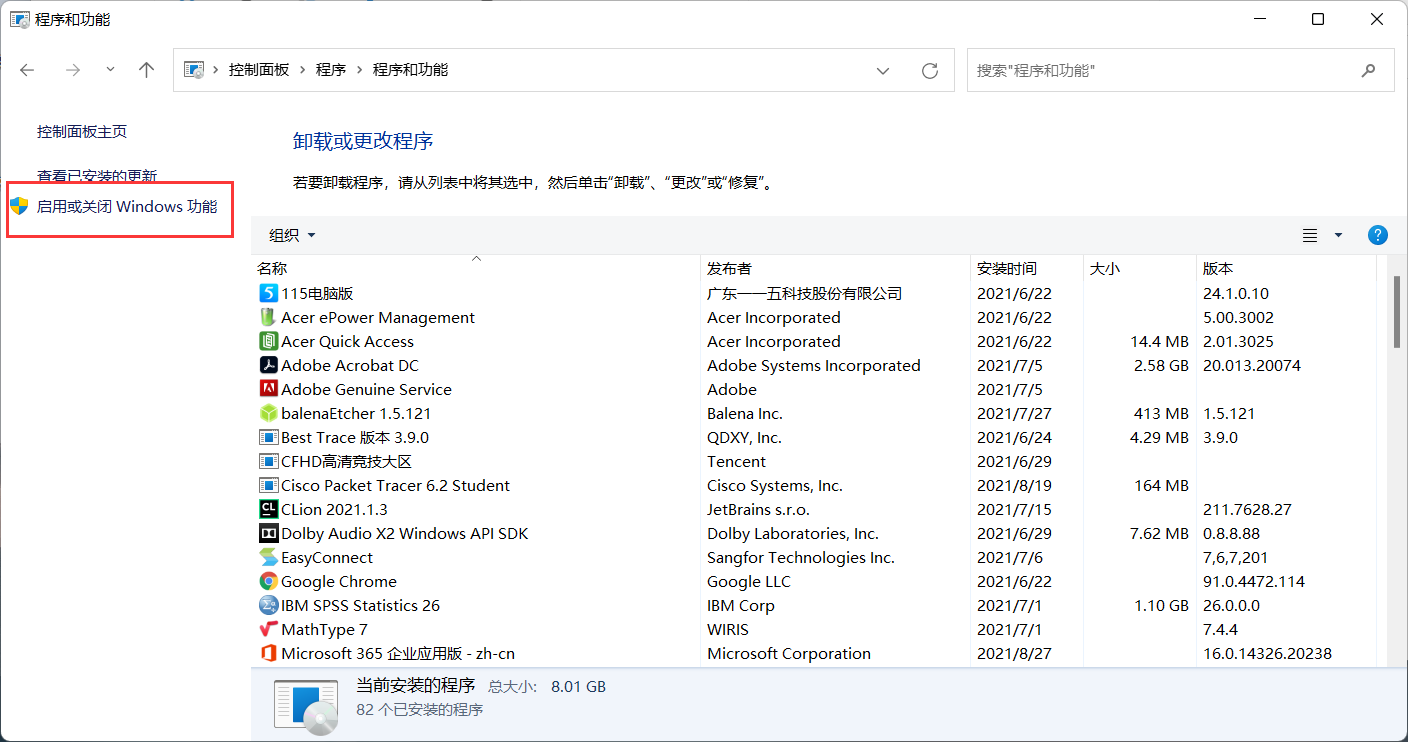The image size is (1408, 742).
Task: Open 启用或关闭 Windows 功能 link
Action: 127,207
